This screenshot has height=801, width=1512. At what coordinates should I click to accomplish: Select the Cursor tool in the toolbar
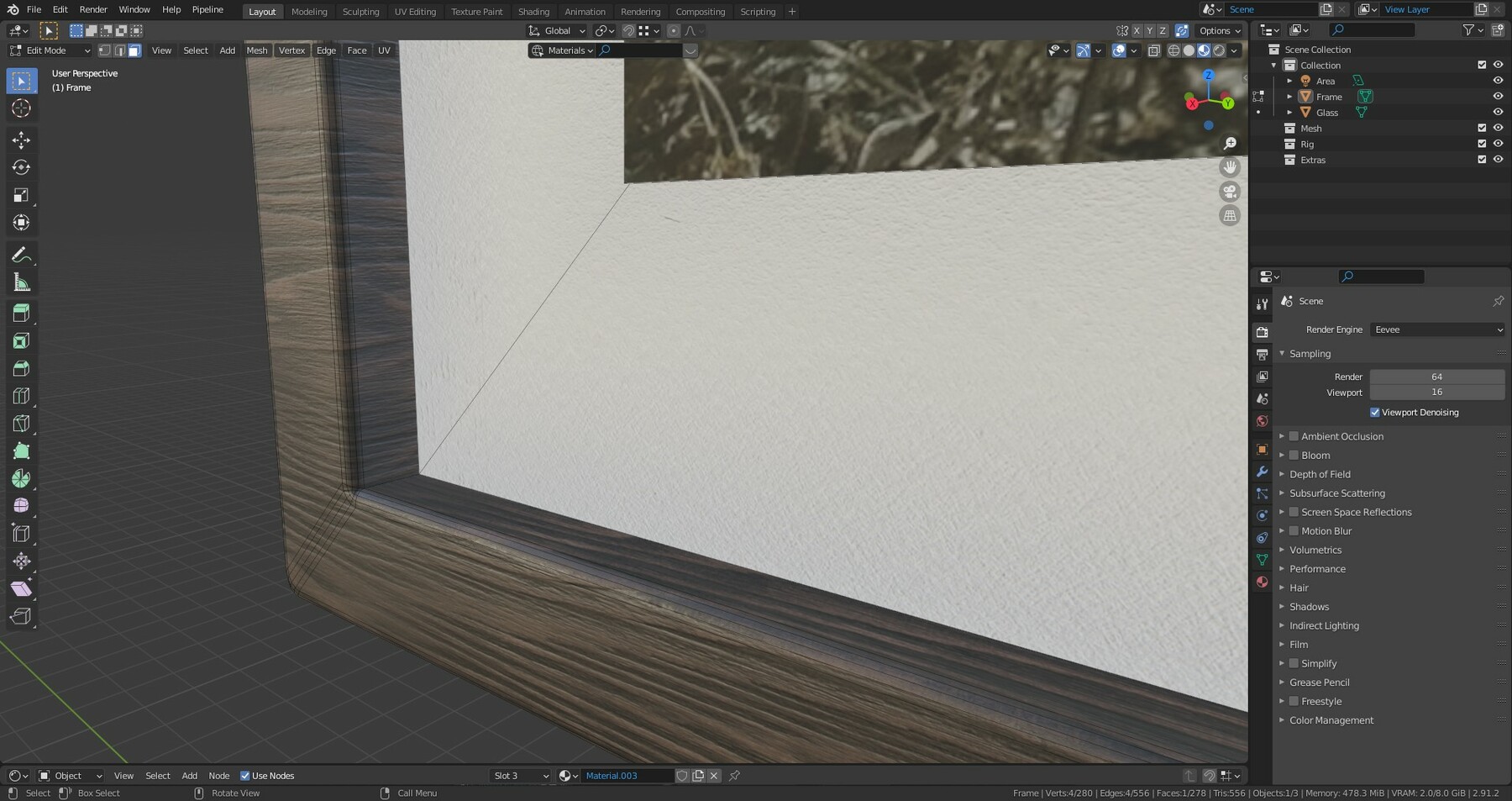(x=21, y=108)
